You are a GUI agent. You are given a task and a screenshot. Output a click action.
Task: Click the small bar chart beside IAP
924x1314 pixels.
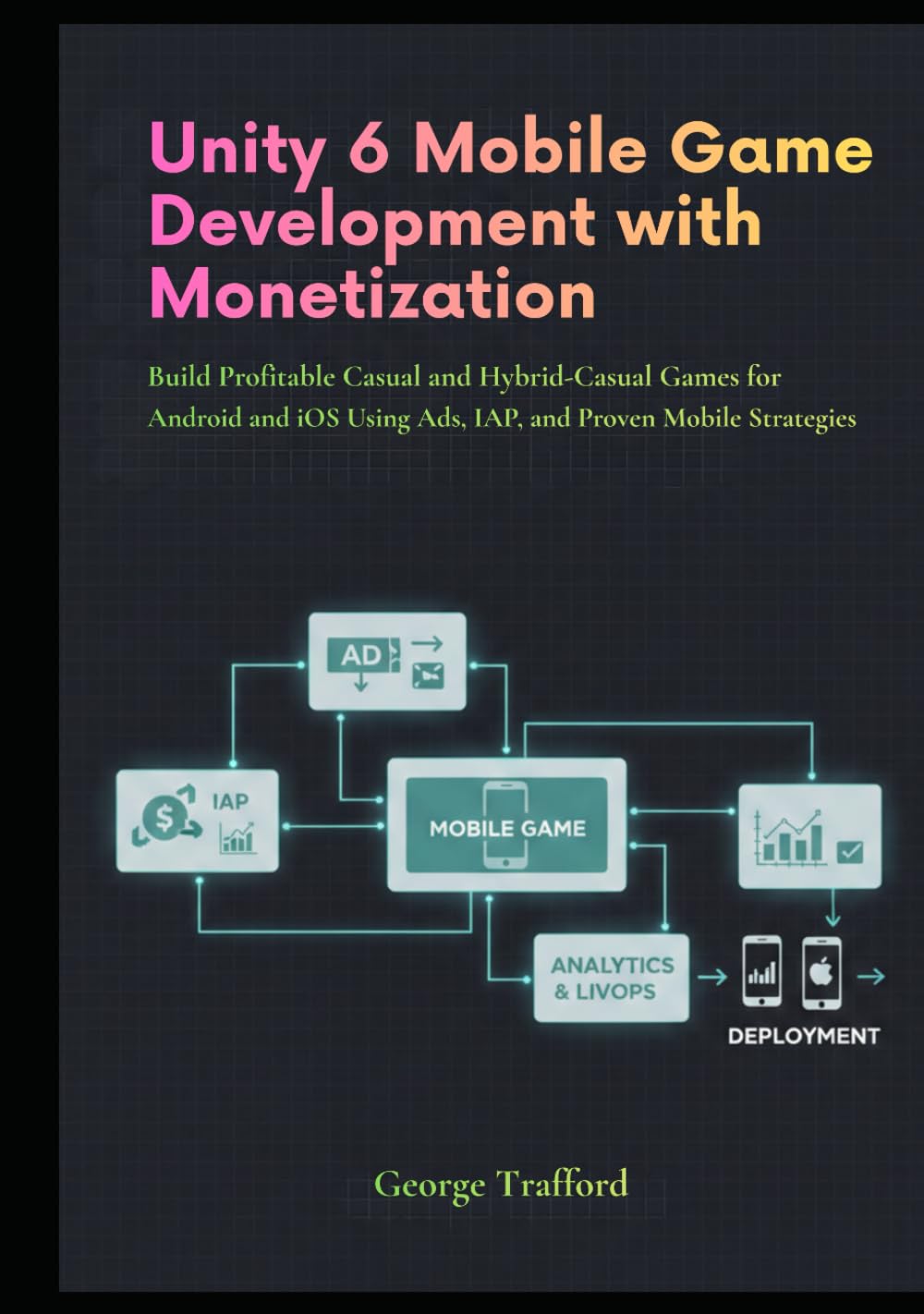[x=237, y=837]
